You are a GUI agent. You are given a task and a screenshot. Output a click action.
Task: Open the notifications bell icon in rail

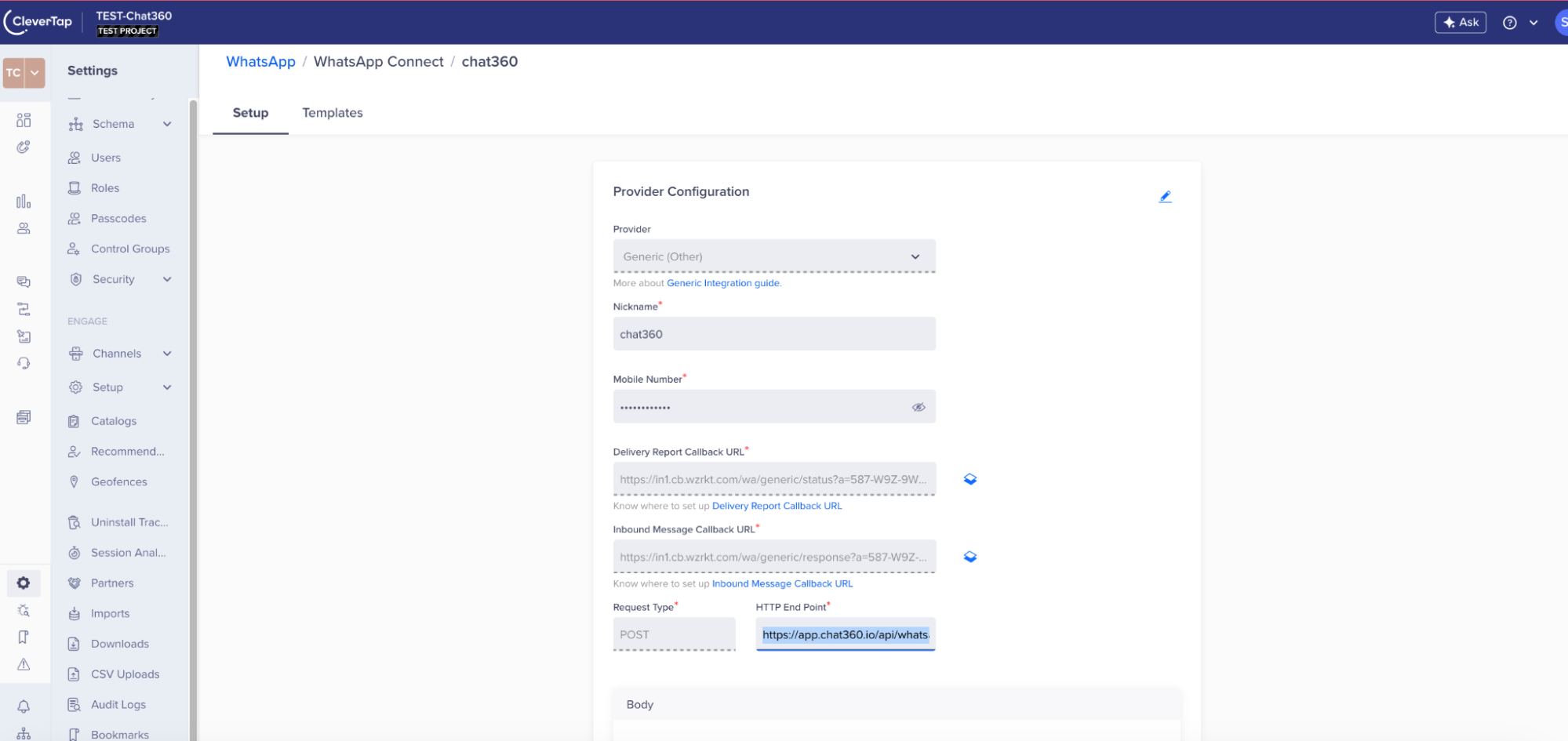click(24, 706)
